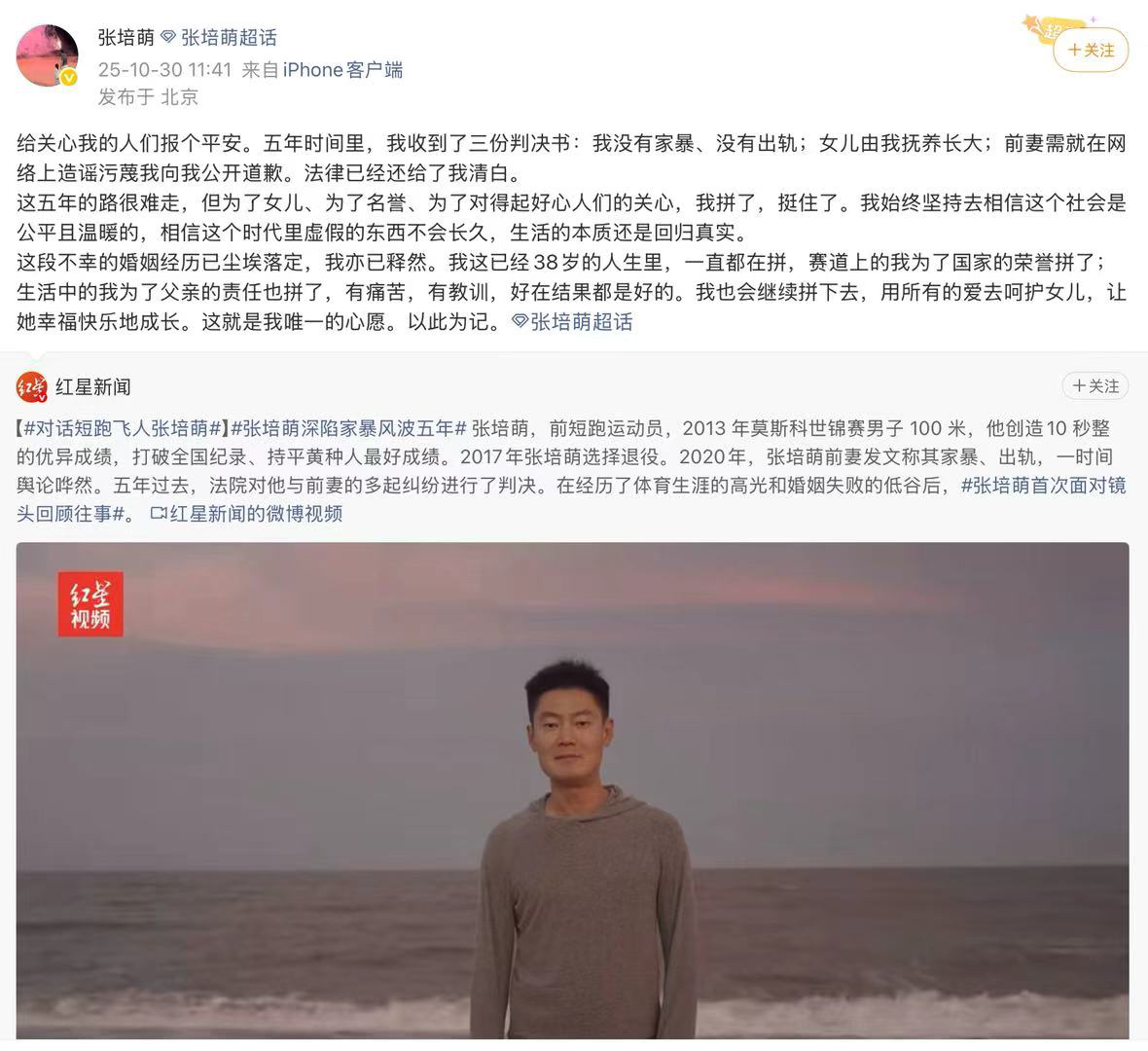Open hashtag #张培萌深陷家暴风波五年#
The height and width of the screenshot is (1051, 1148).
click(348, 428)
